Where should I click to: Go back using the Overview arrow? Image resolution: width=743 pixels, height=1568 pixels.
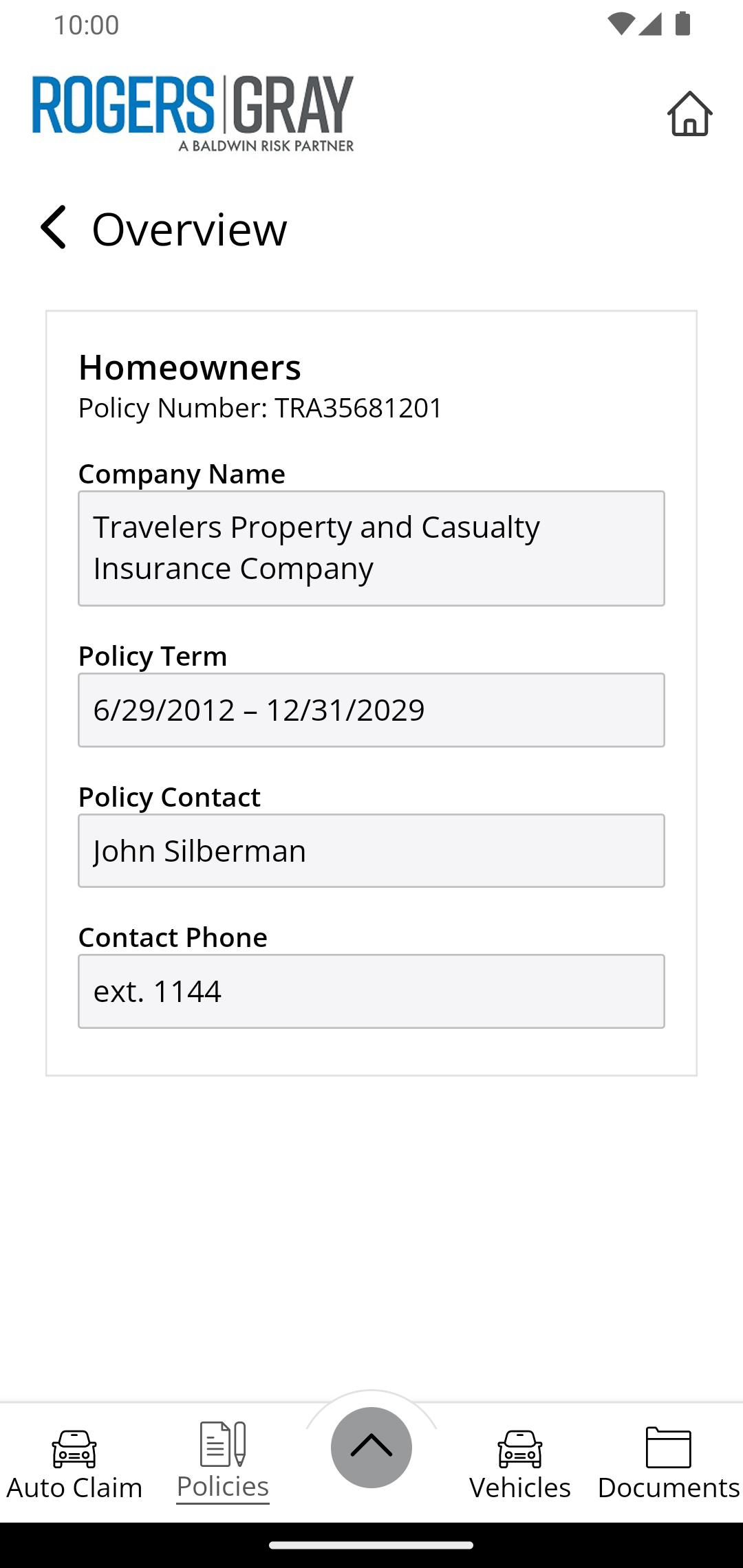pos(54,228)
